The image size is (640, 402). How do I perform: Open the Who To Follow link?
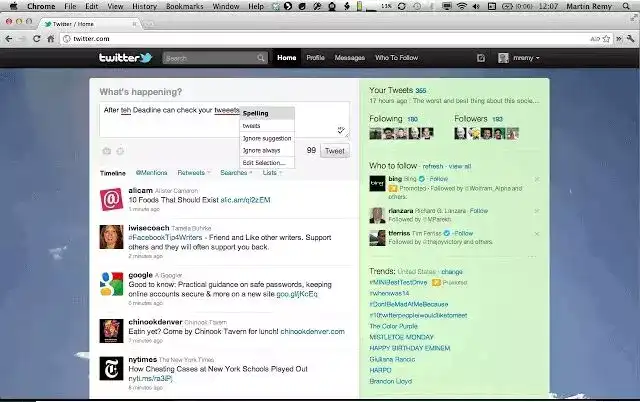click(396, 58)
